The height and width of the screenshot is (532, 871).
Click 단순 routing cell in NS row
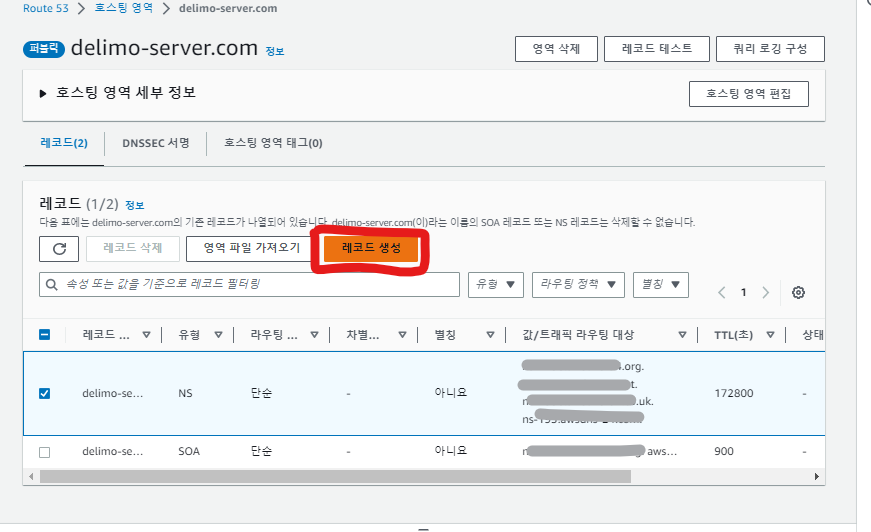coord(261,393)
